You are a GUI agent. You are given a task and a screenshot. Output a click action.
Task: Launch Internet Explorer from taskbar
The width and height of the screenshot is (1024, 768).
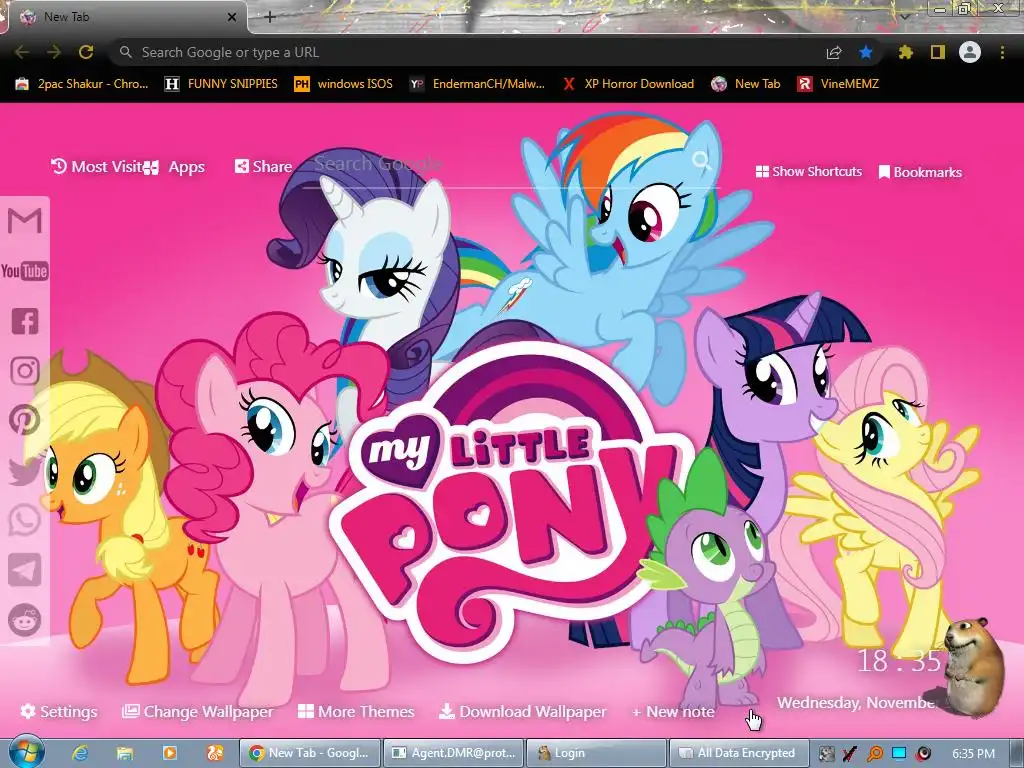pyautogui.click(x=80, y=753)
